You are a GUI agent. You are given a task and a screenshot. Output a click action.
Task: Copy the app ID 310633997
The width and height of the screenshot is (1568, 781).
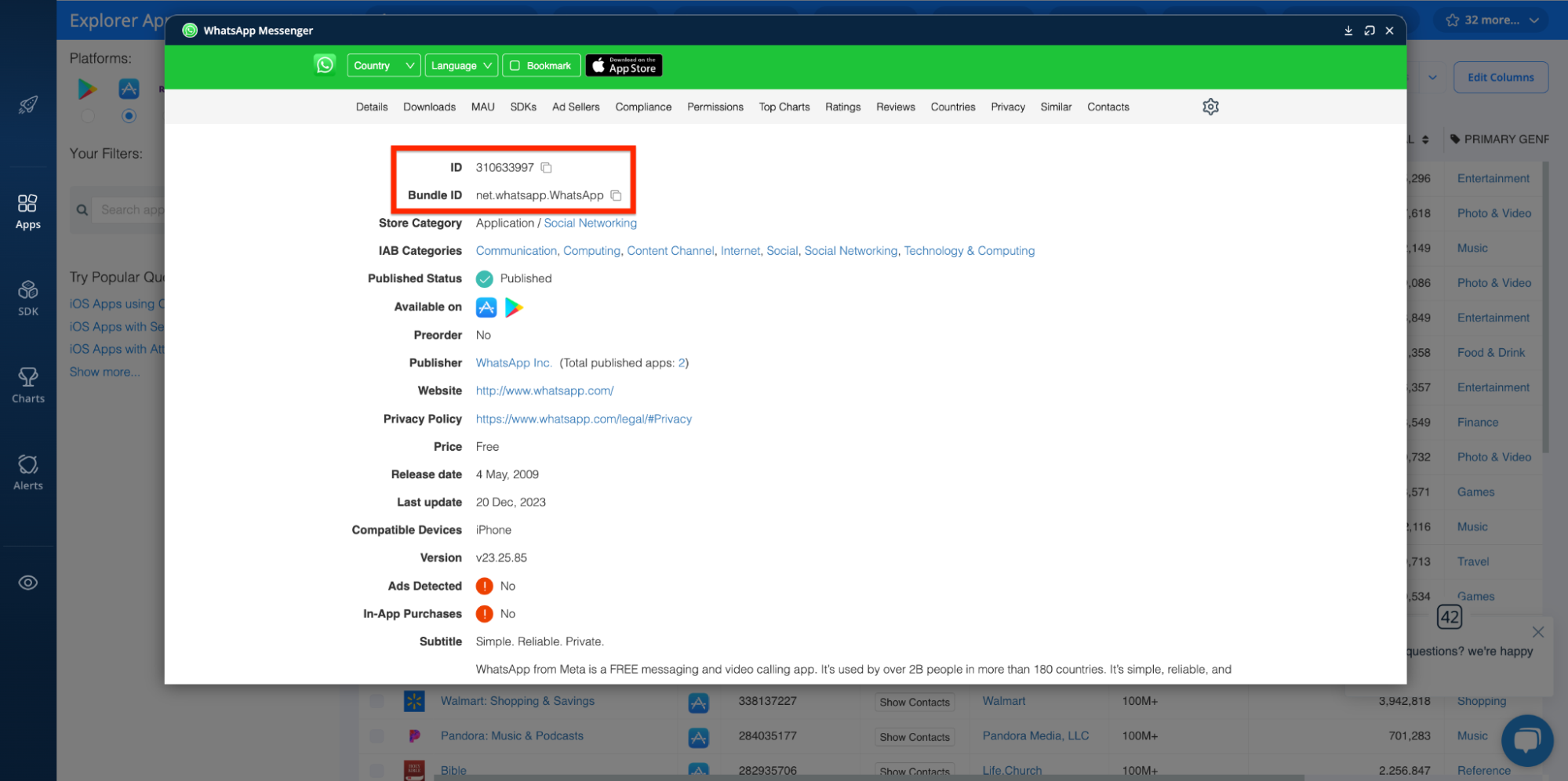pyautogui.click(x=547, y=168)
